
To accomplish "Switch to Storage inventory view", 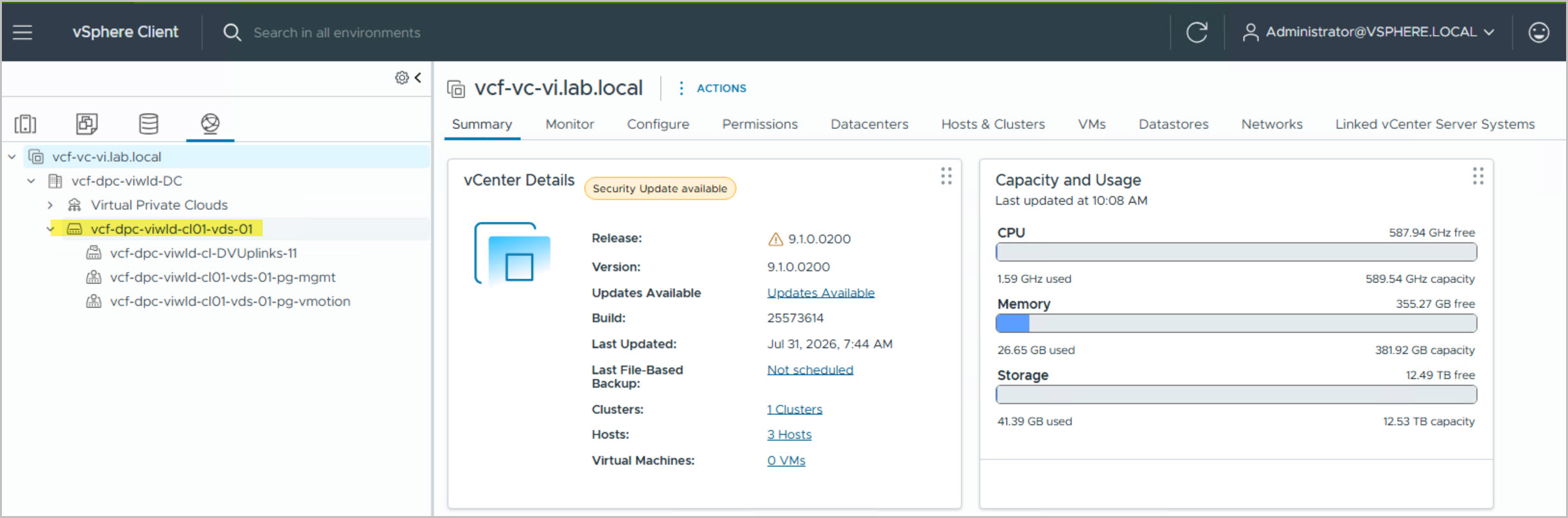I will (x=148, y=123).
